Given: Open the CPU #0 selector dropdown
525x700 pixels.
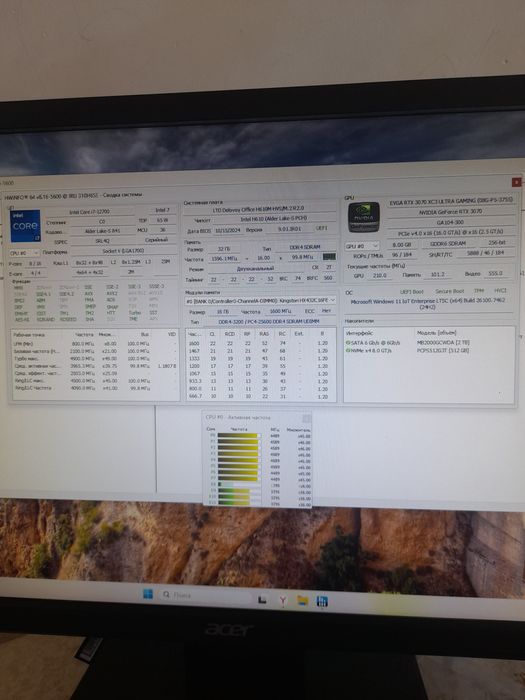Looking at the screenshot, I should (x=24, y=253).
